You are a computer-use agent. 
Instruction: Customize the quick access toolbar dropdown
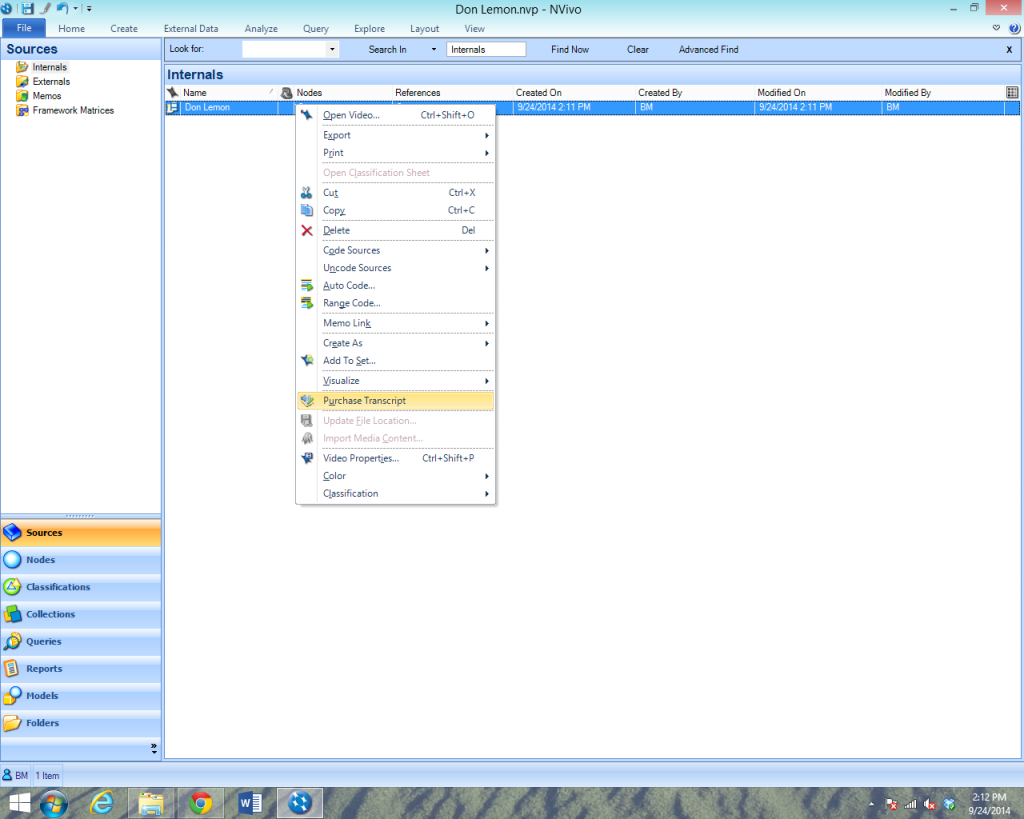89,8
